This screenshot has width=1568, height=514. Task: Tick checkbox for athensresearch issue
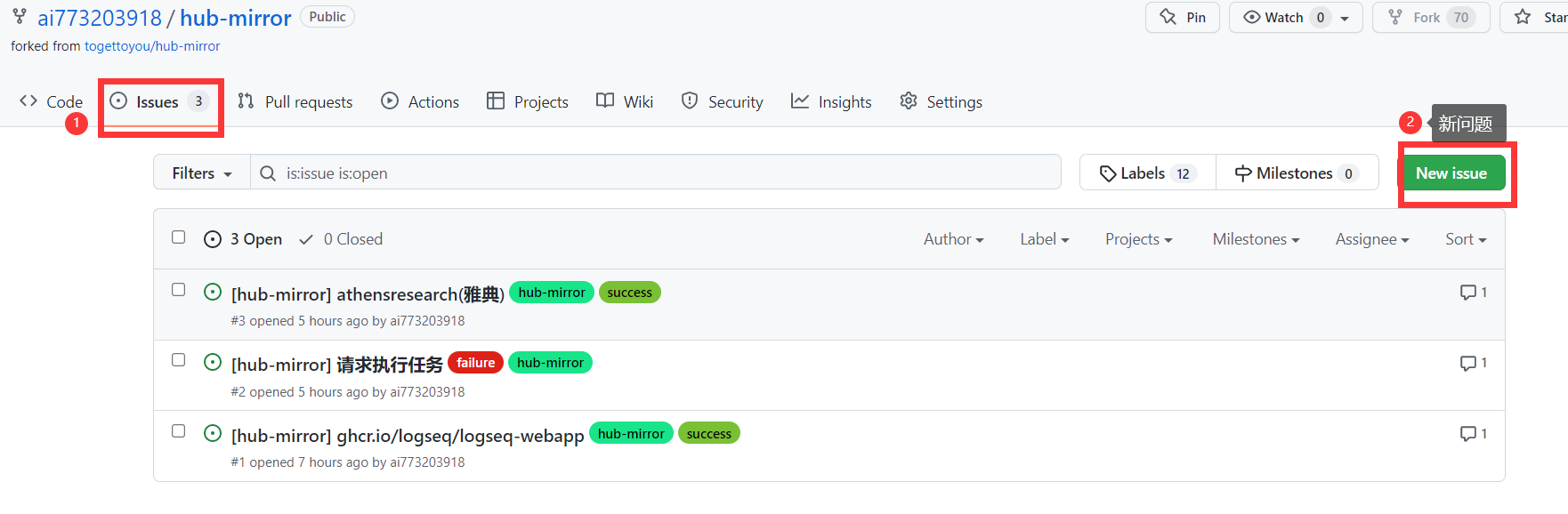179,290
